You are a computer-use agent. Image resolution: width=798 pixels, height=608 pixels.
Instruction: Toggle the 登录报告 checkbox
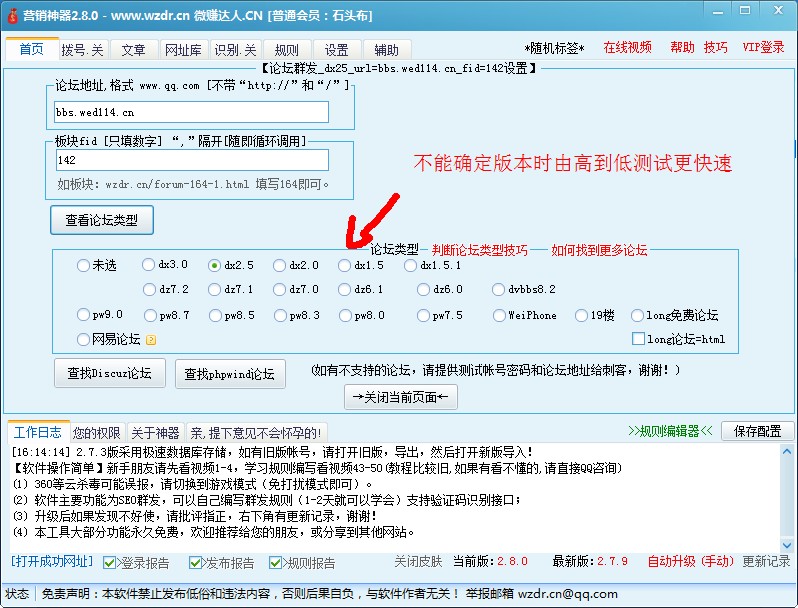109,563
